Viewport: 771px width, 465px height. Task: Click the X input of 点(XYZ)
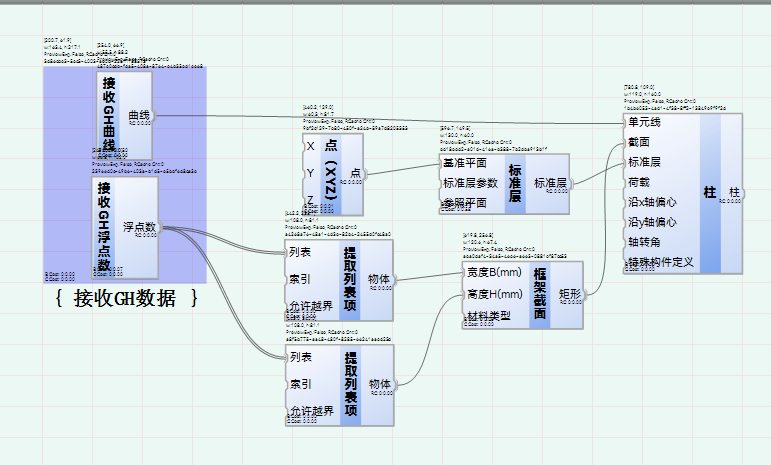tap(311, 146)
